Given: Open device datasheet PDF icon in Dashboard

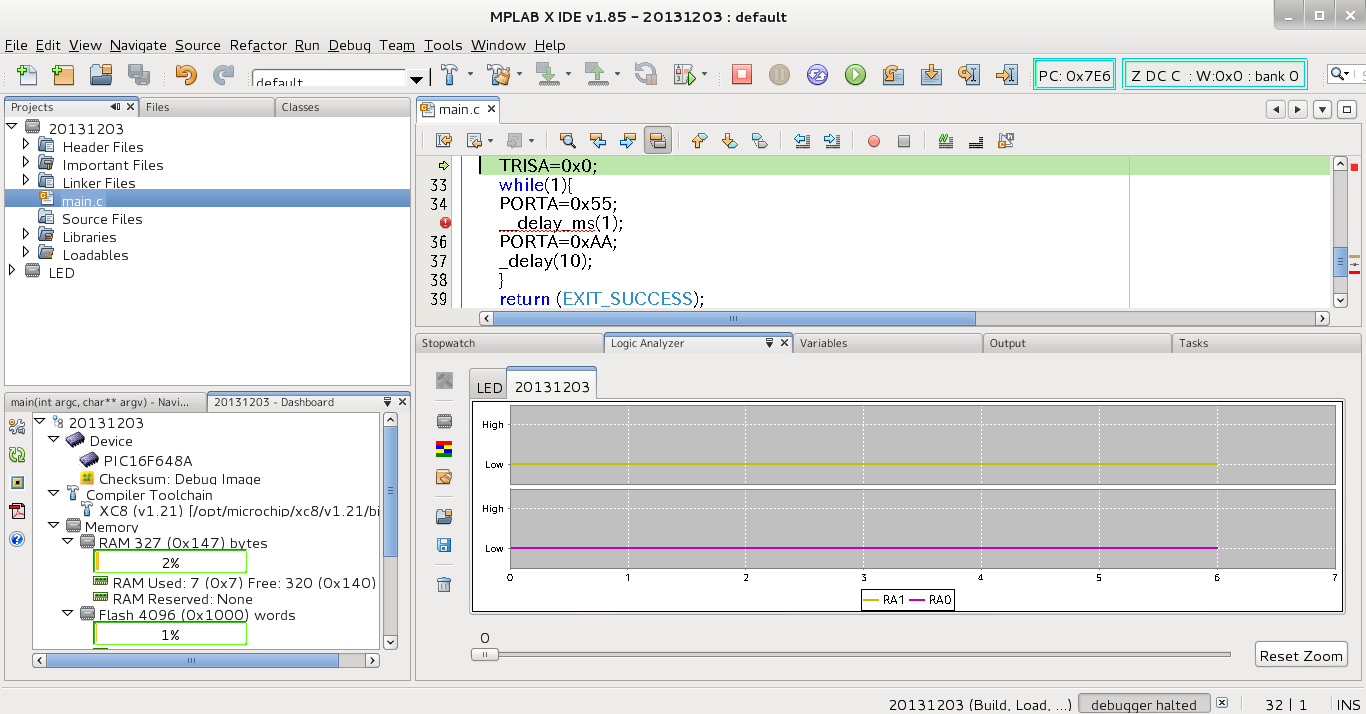Looking at the screenshot, I should coord(17,511).
